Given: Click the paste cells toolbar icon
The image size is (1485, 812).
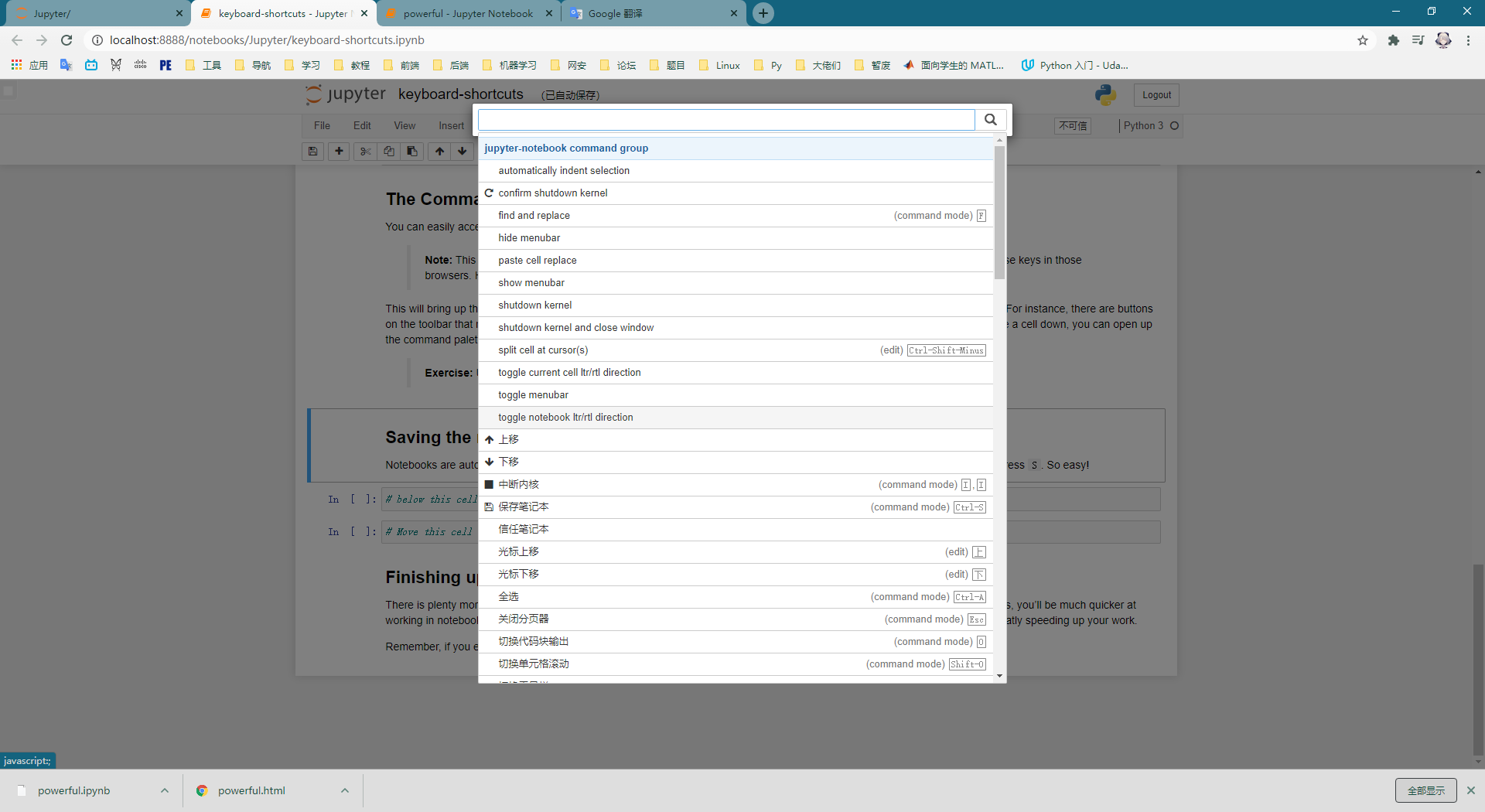Looking at the screenshot, I should coord(411,152).
